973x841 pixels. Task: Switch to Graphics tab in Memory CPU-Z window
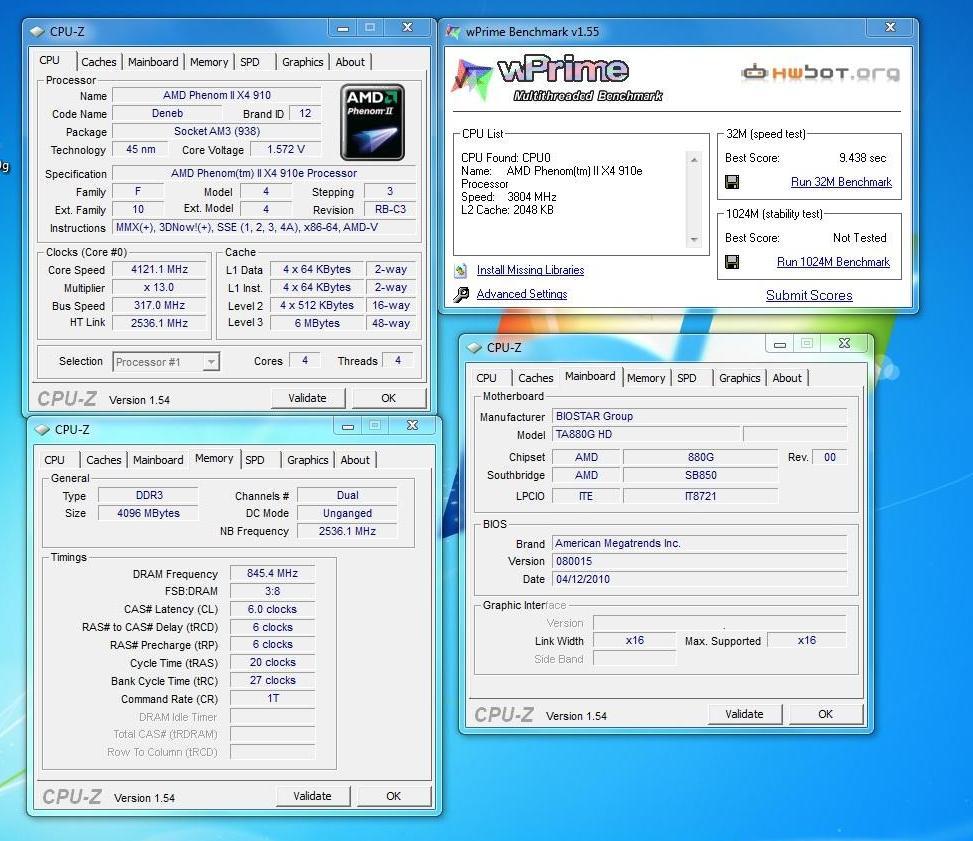(x=308, y=460)
